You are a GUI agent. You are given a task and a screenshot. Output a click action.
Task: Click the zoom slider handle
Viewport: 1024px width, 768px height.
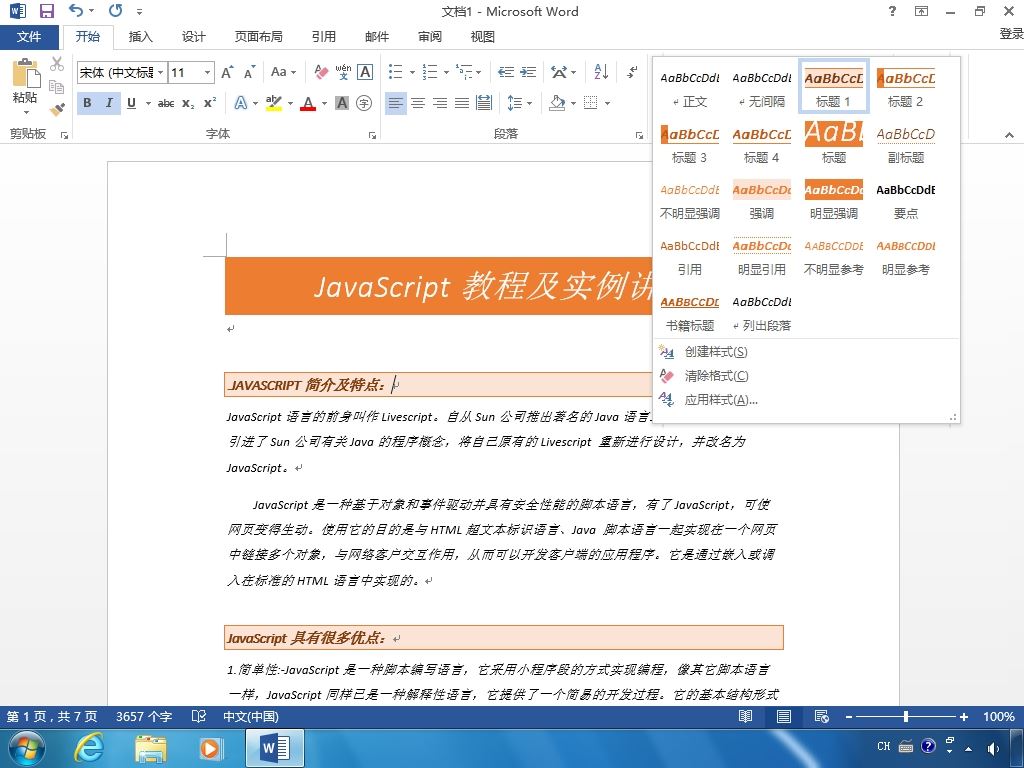click(x=906, y=716)
